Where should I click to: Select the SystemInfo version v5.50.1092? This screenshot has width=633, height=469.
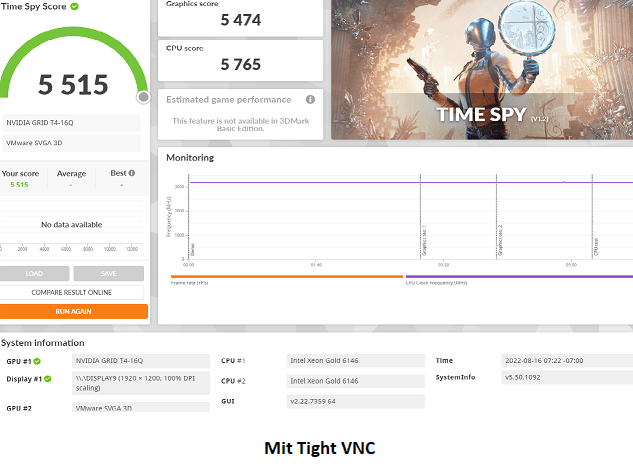click(567, 378)
